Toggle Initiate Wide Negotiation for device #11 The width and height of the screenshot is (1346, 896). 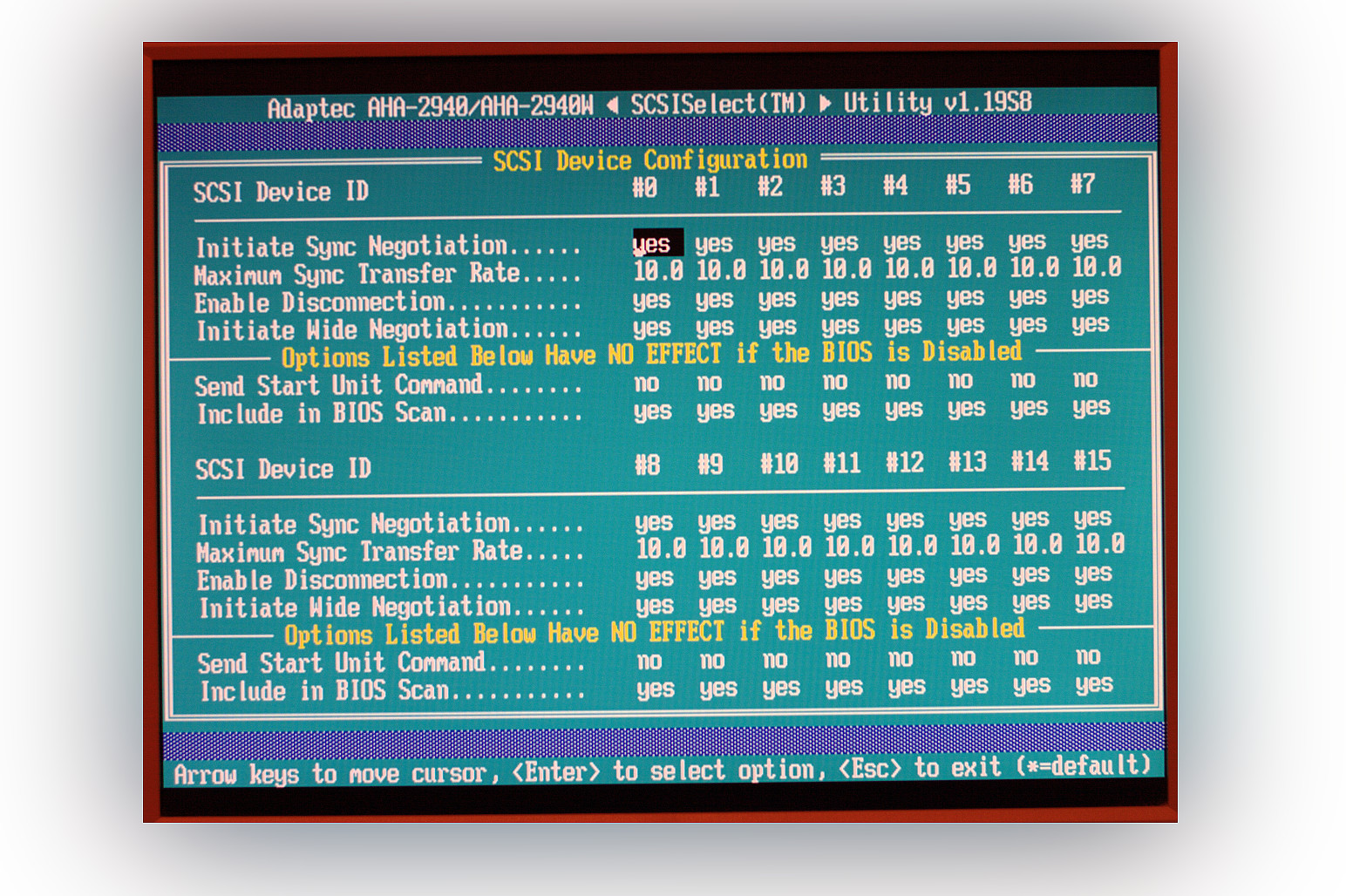click(843, 604)
